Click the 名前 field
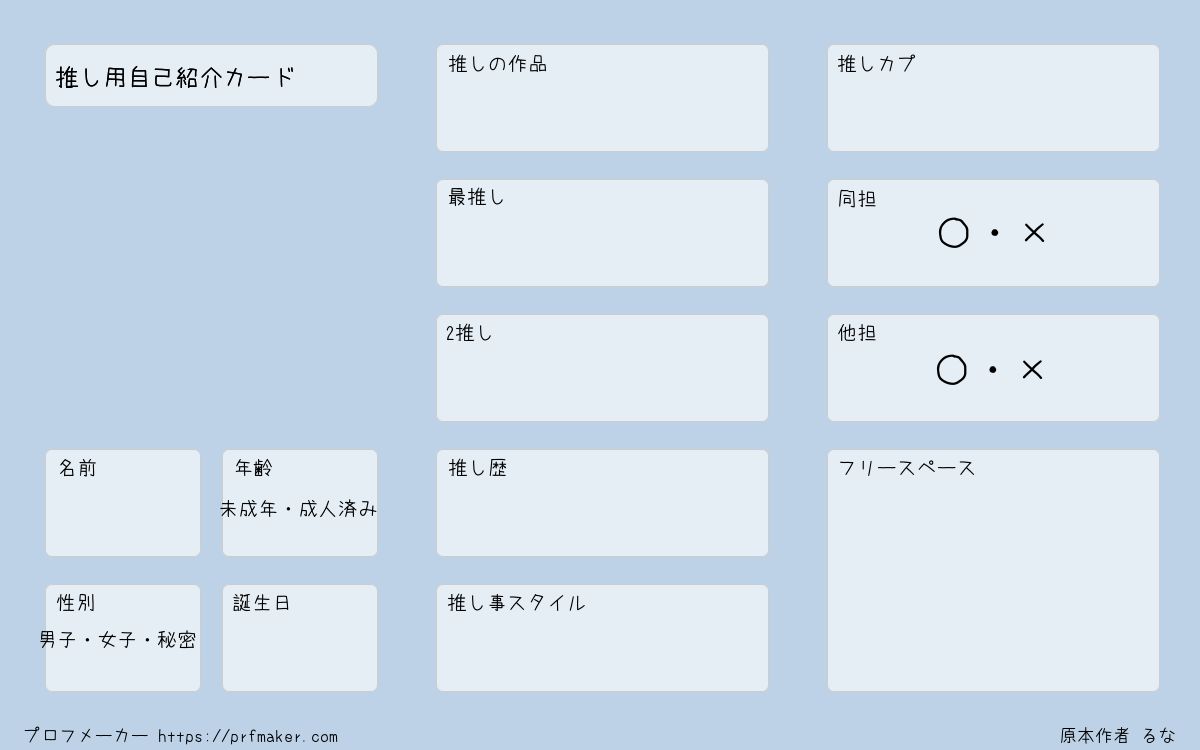 coord(123,503)
